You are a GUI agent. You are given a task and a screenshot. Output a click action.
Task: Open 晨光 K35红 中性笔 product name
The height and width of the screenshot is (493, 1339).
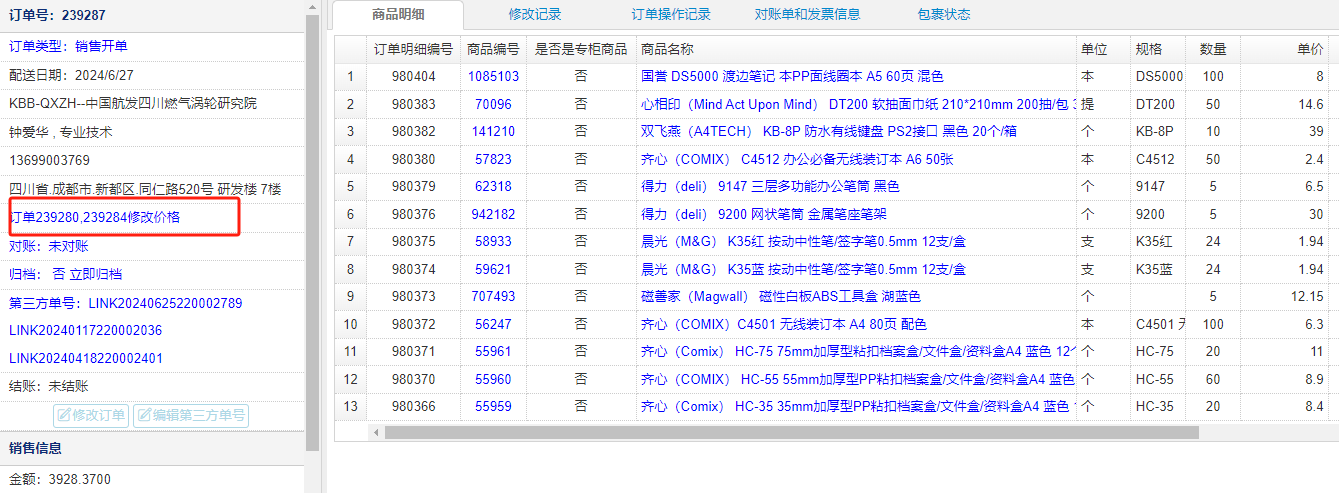(x=803, y=242)
